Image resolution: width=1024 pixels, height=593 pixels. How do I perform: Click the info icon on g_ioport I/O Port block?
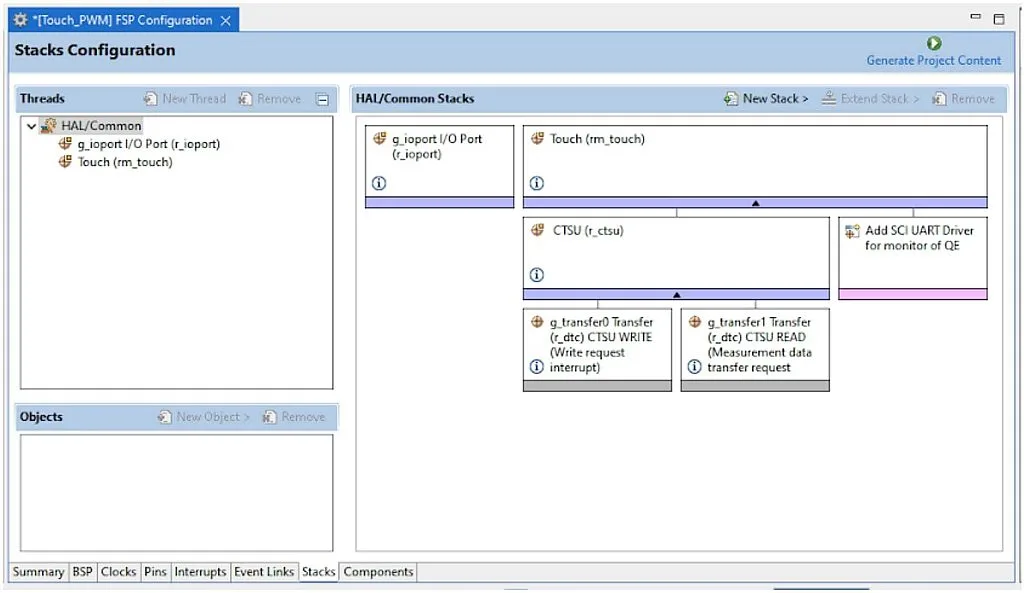pos(378,183)
